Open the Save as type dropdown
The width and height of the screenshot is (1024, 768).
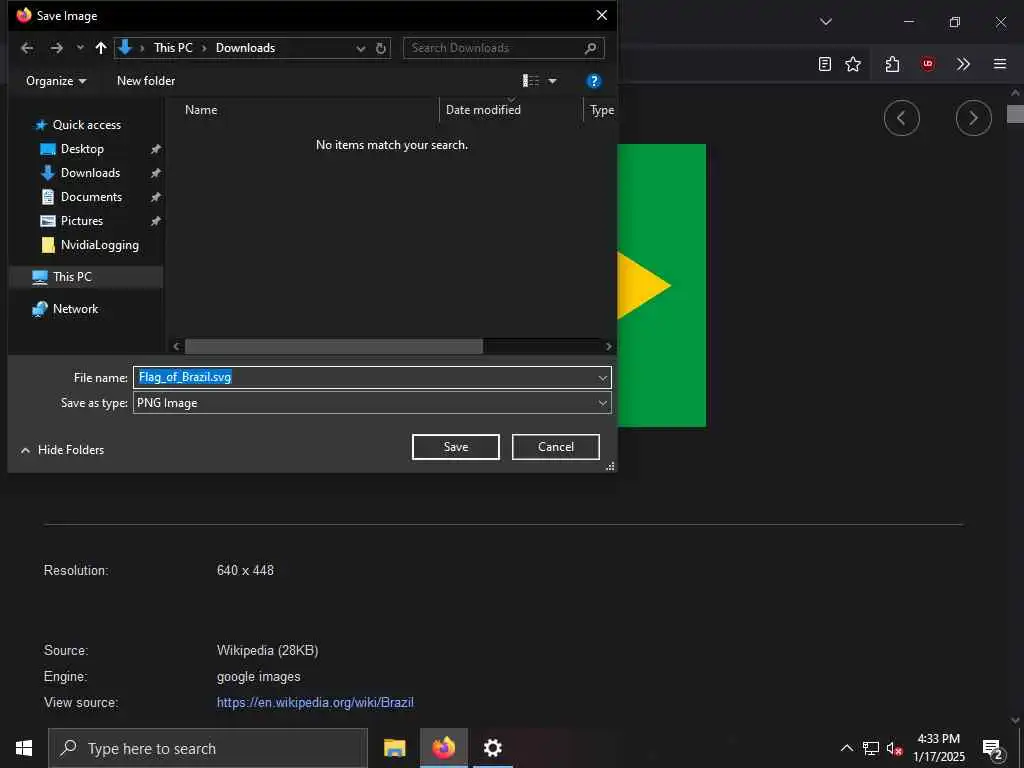(372, 403)
